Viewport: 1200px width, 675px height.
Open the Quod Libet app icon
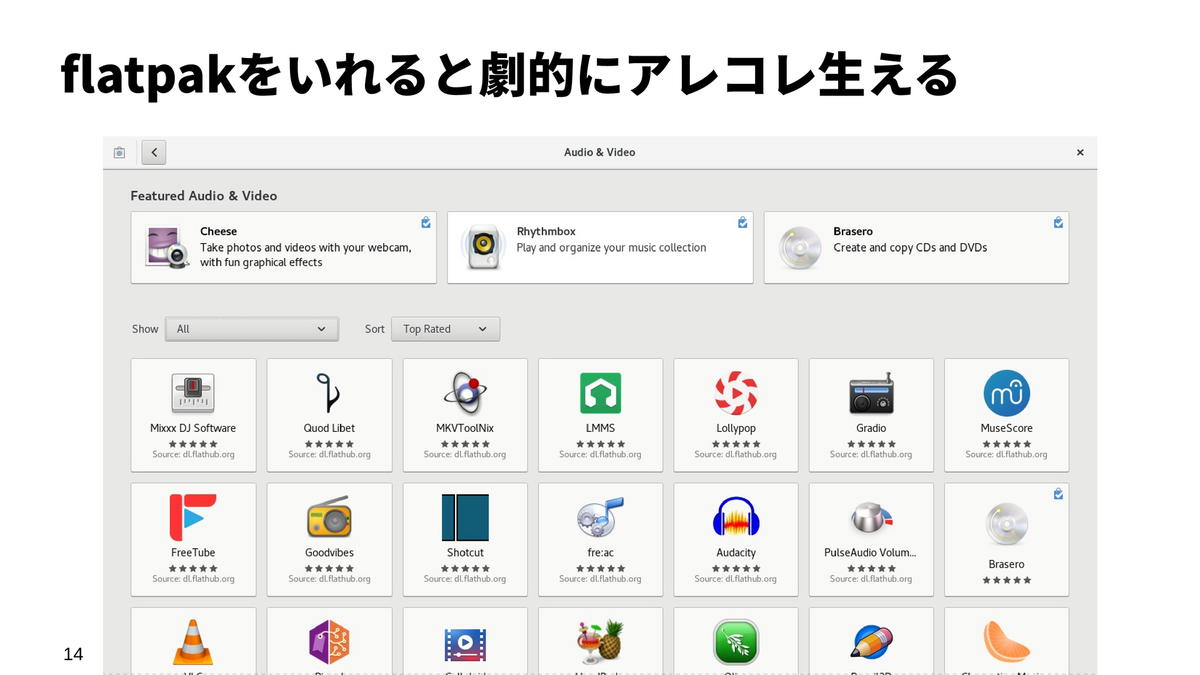tap(329, 393)
